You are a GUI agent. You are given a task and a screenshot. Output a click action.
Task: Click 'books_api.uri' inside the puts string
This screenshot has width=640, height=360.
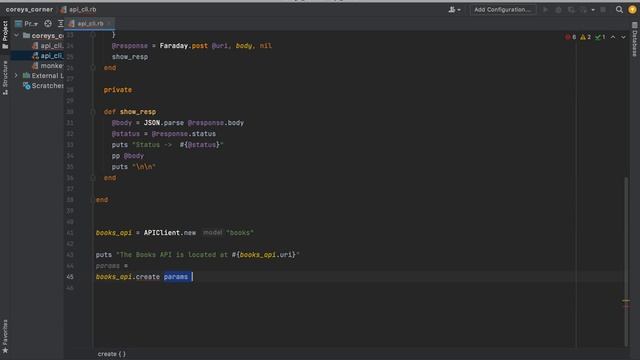[266, 255]
